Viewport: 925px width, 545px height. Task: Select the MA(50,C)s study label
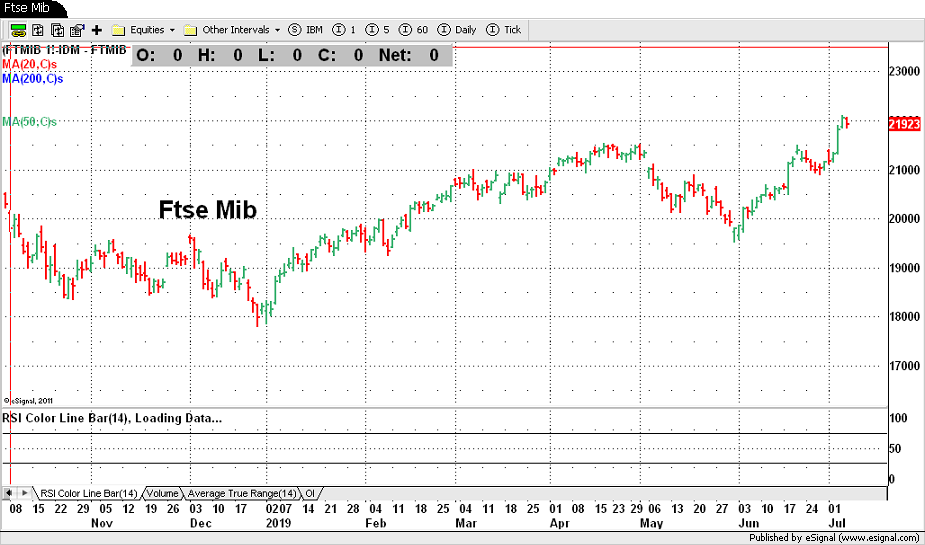(29, 122)
